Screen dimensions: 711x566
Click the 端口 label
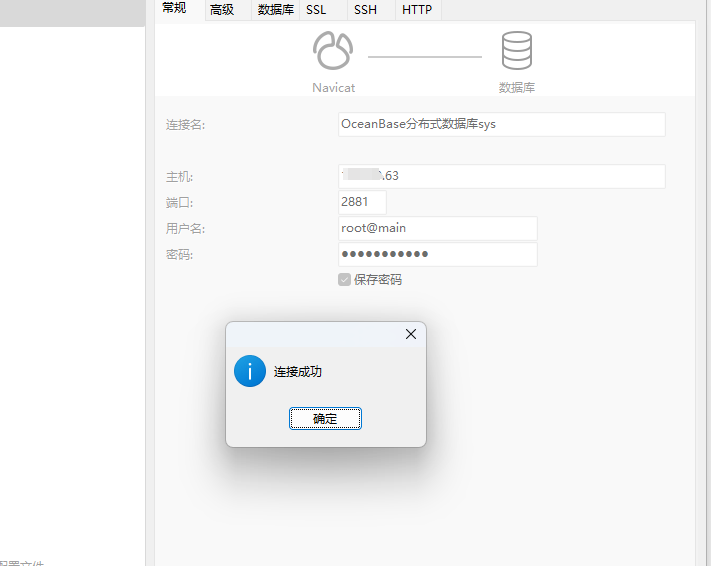[x=179, y=203]
